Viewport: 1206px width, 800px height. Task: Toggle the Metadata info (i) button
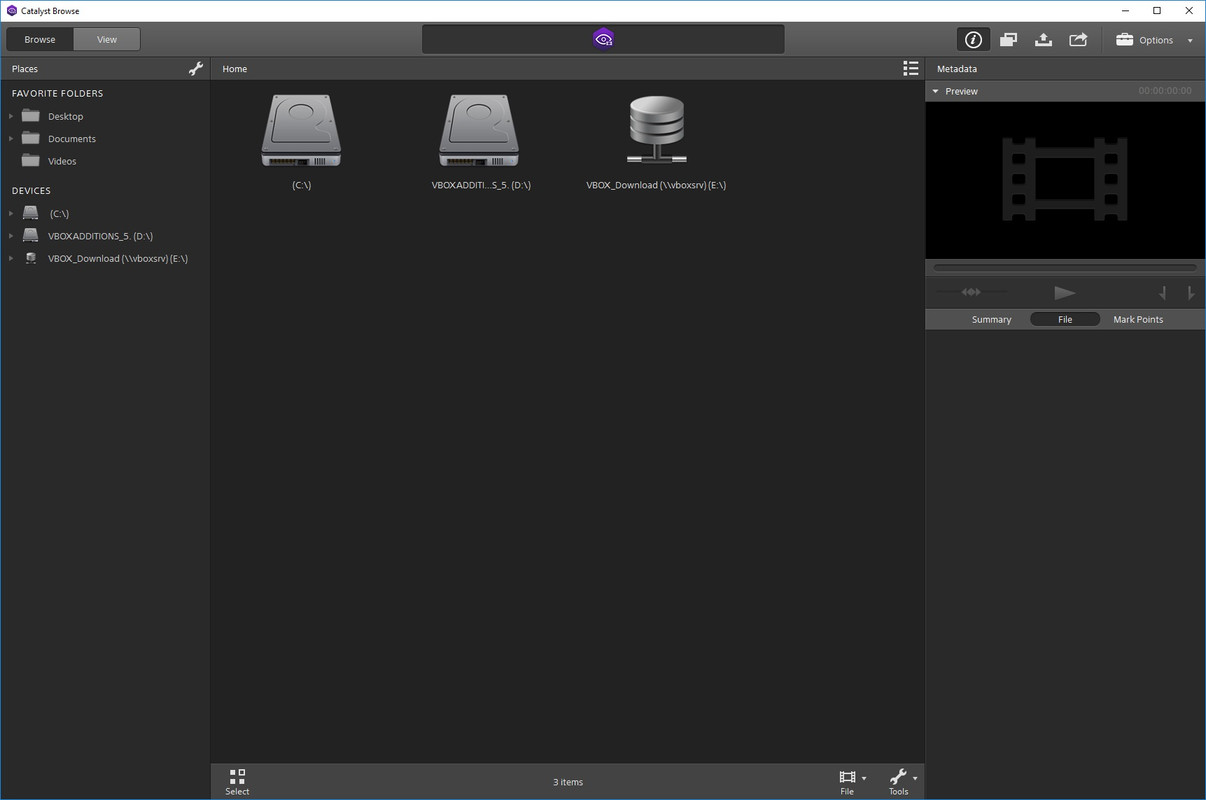coord(973,39)
